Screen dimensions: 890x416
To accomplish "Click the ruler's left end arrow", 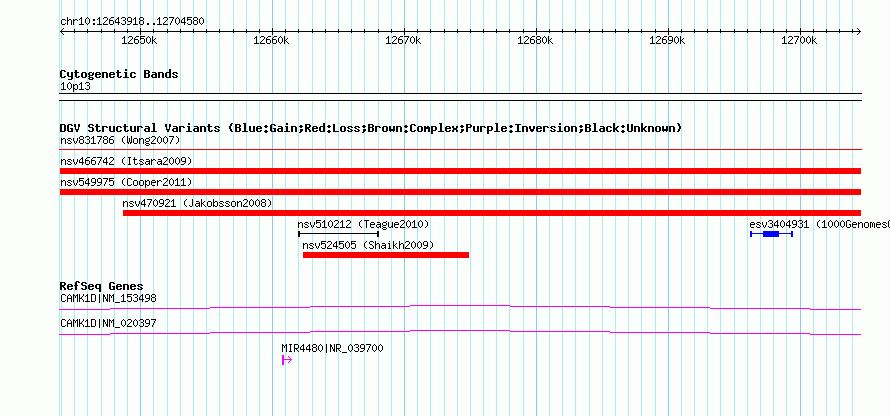I will [x=62, y=32].
